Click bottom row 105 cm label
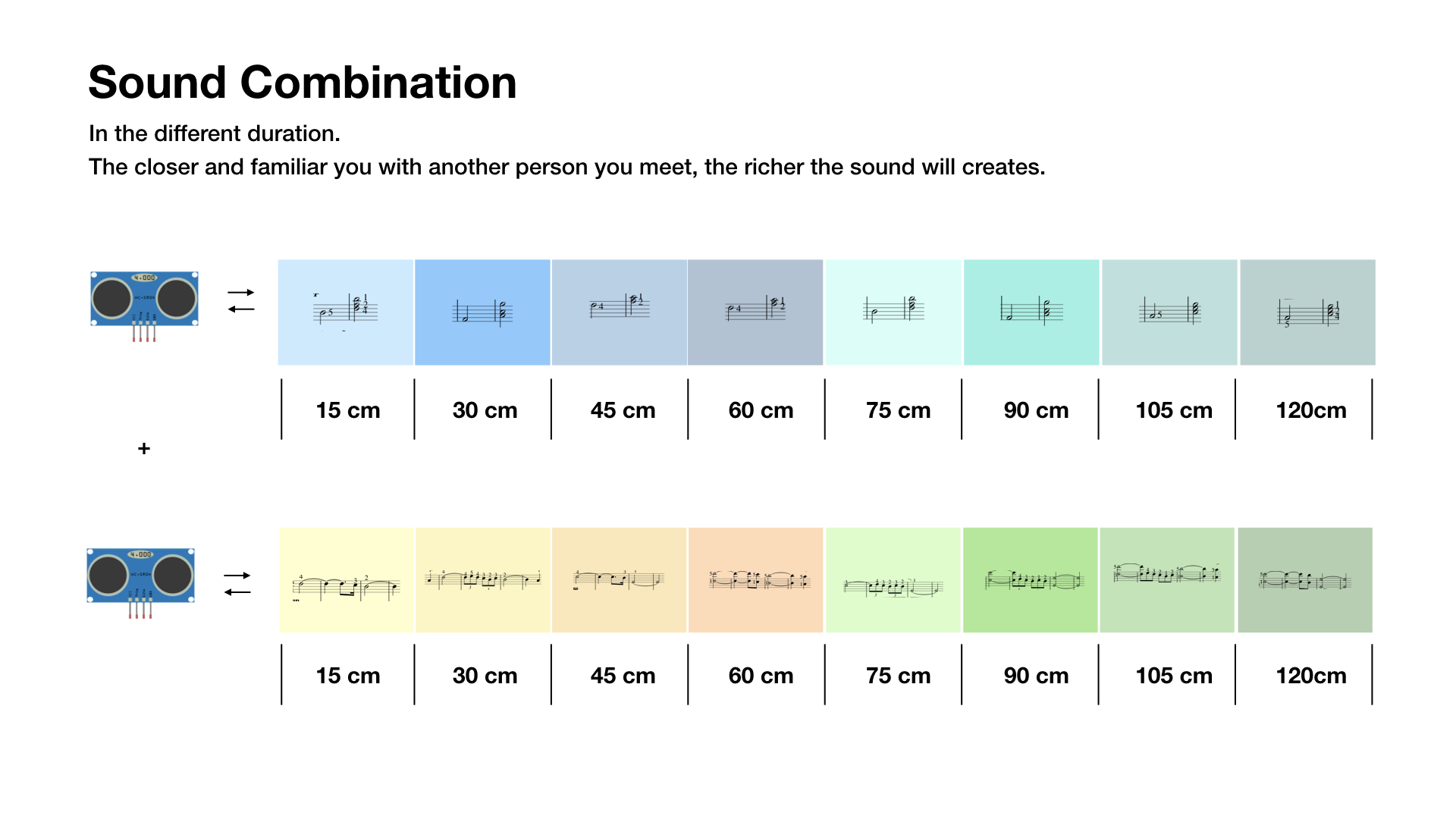This screenshot has width=1456, height=819. 1174,676
